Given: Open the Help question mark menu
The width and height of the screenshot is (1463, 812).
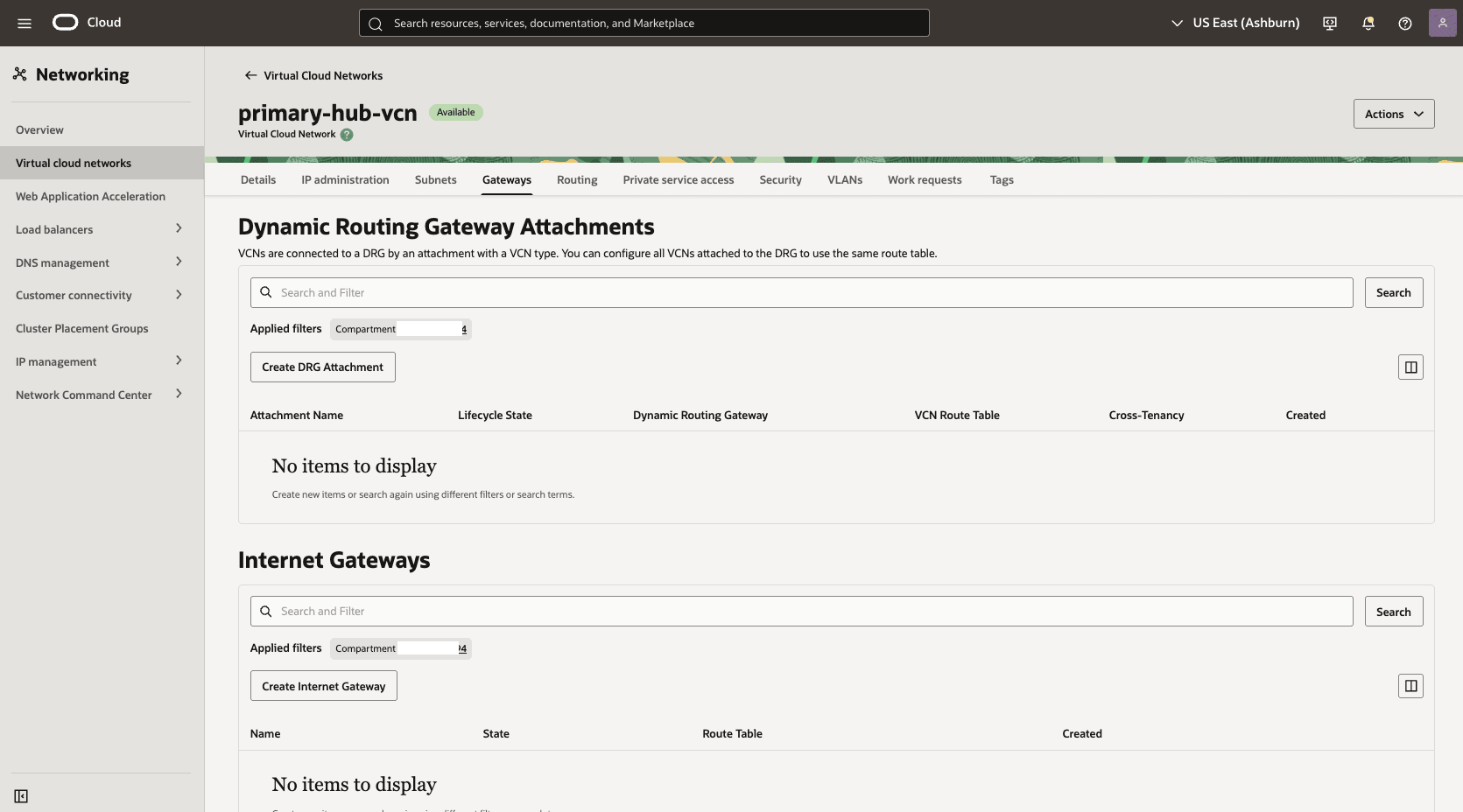Looking at the screenshot, I should (1405, 23).
